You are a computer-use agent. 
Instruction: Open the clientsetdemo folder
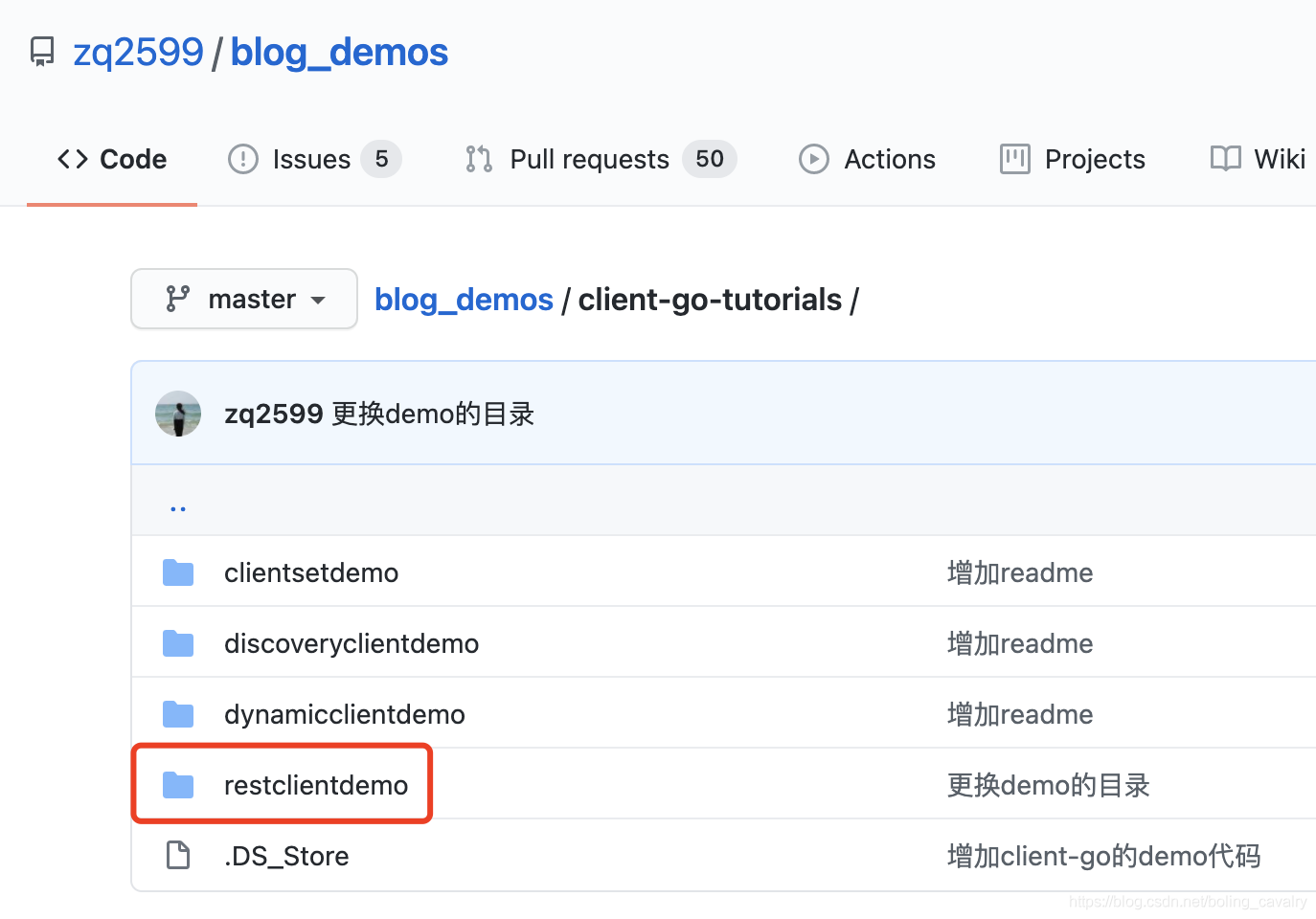tap(311, 572)
